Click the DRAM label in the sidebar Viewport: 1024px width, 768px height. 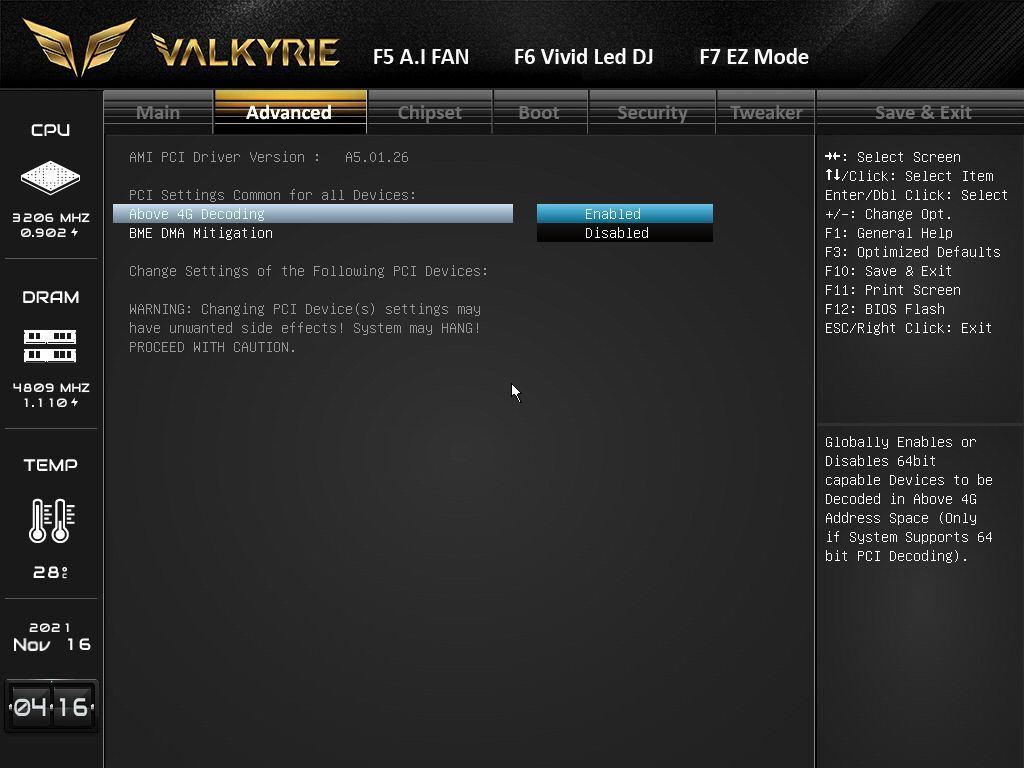(x=50, y=297)
